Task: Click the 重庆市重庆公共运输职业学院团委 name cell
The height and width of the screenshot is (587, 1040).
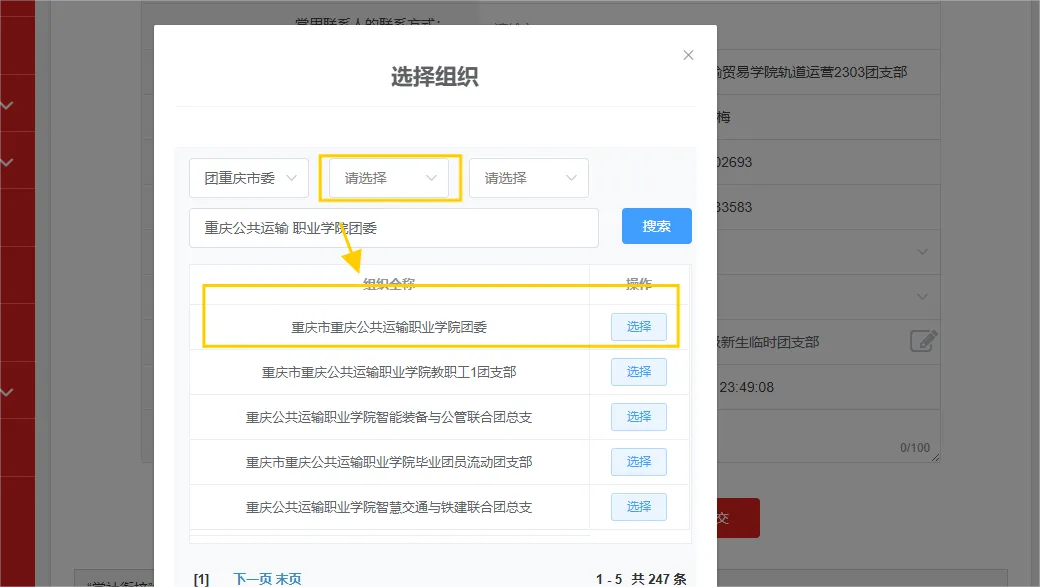Action: pos(389,327)
